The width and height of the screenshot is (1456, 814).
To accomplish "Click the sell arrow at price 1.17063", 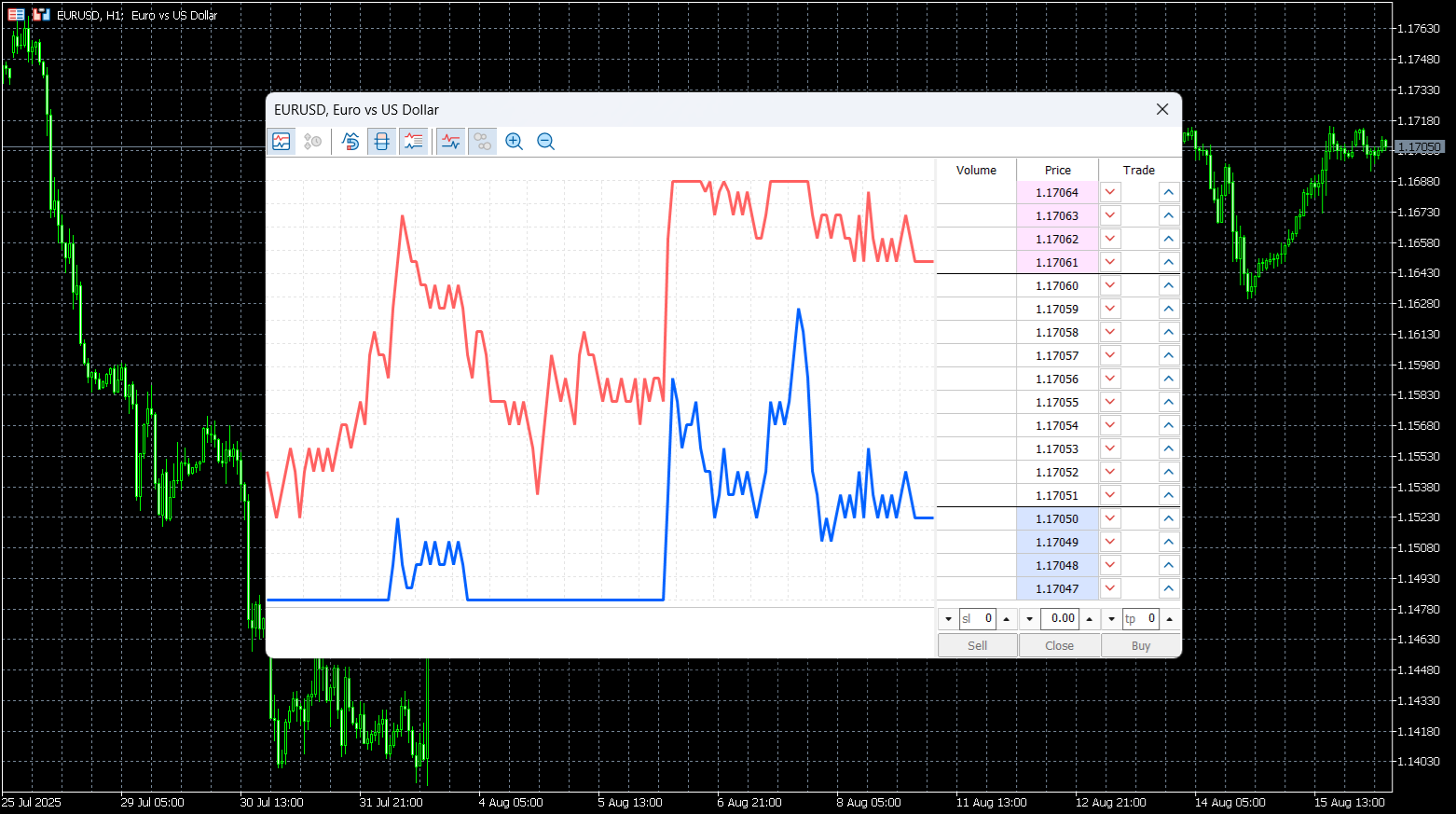I will click(x=1110, y=215).
